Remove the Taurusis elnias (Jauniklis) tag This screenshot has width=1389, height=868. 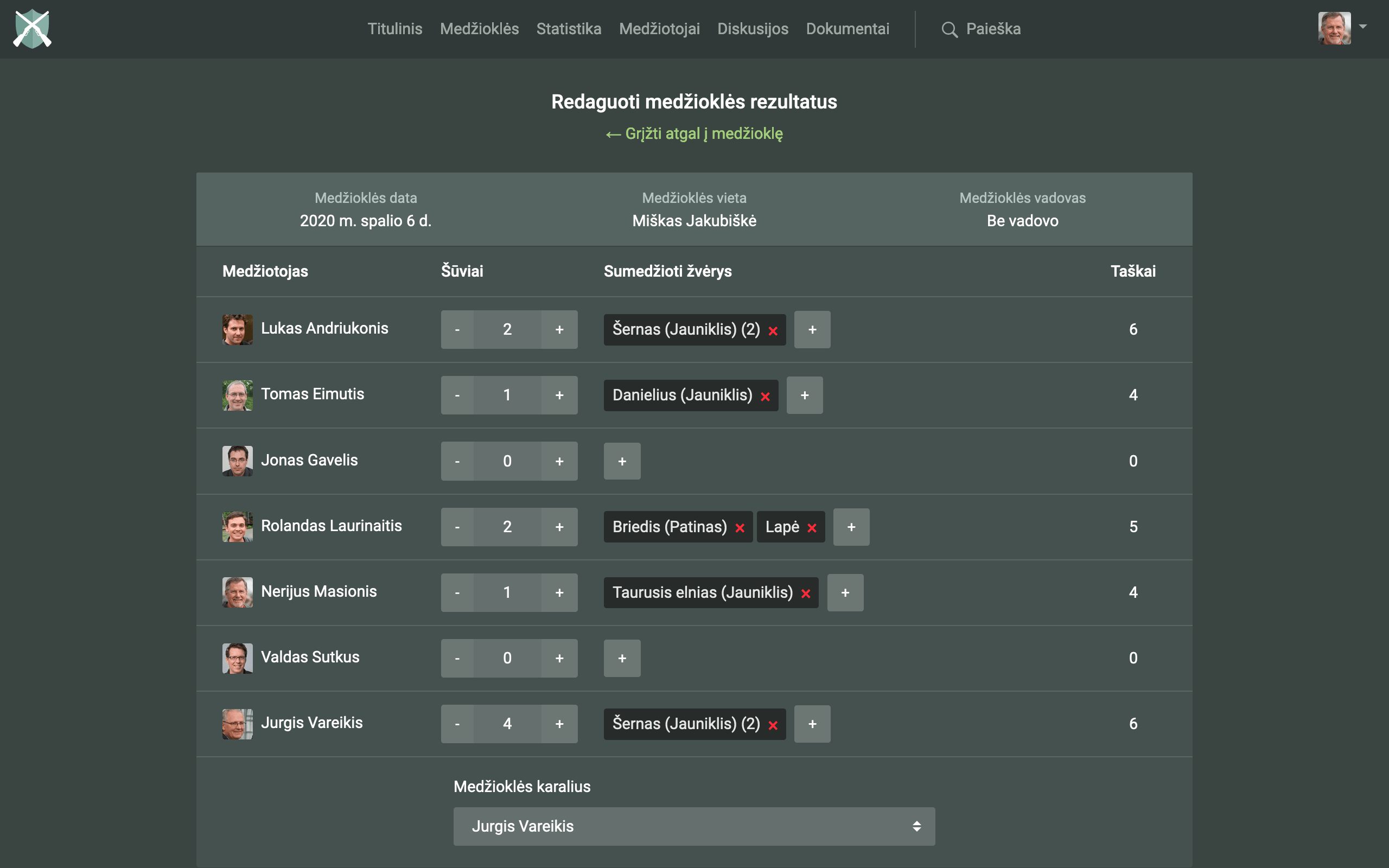tap(806, 593)
